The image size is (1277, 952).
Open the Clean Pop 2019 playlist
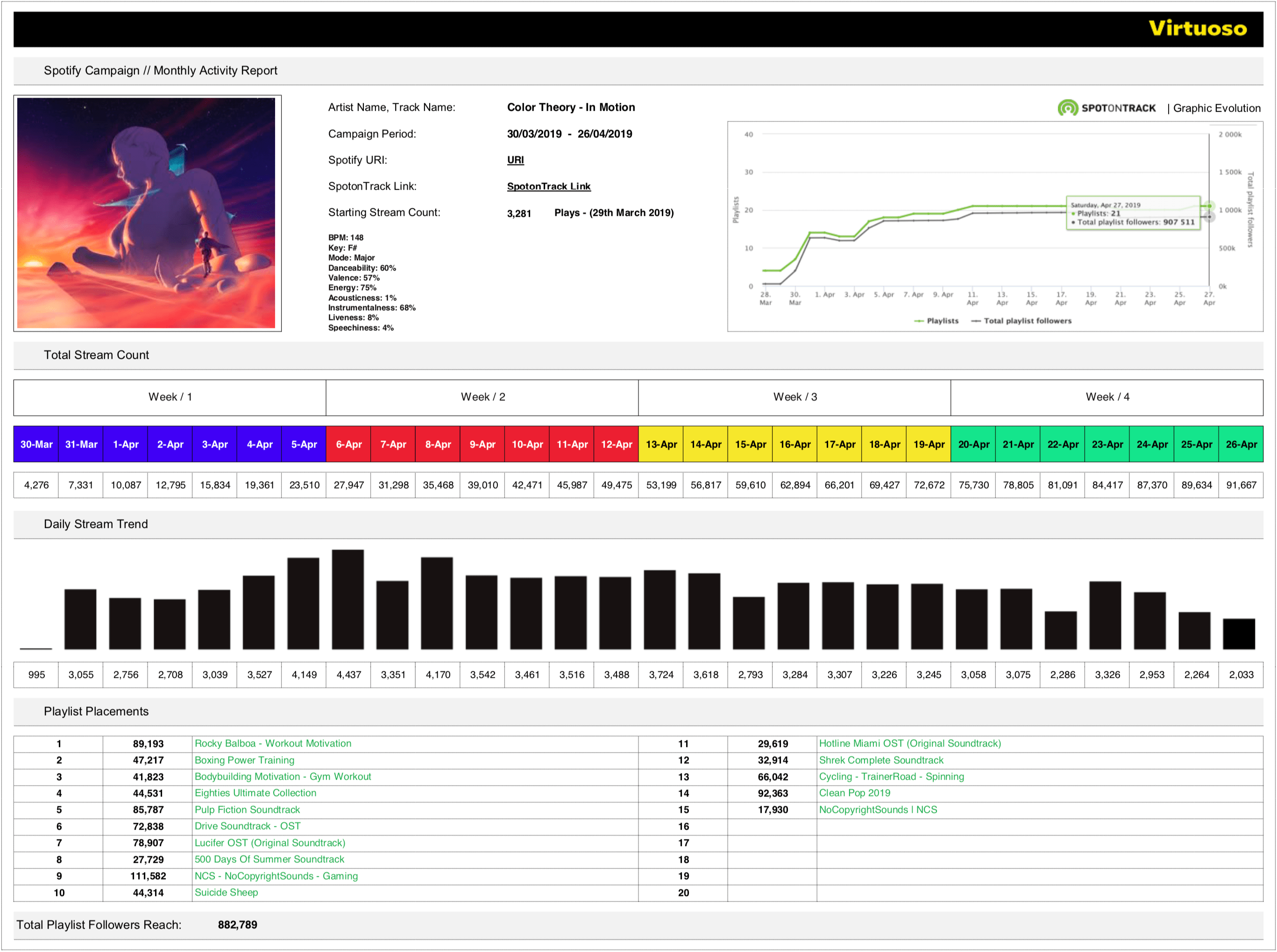pos(855,793)
